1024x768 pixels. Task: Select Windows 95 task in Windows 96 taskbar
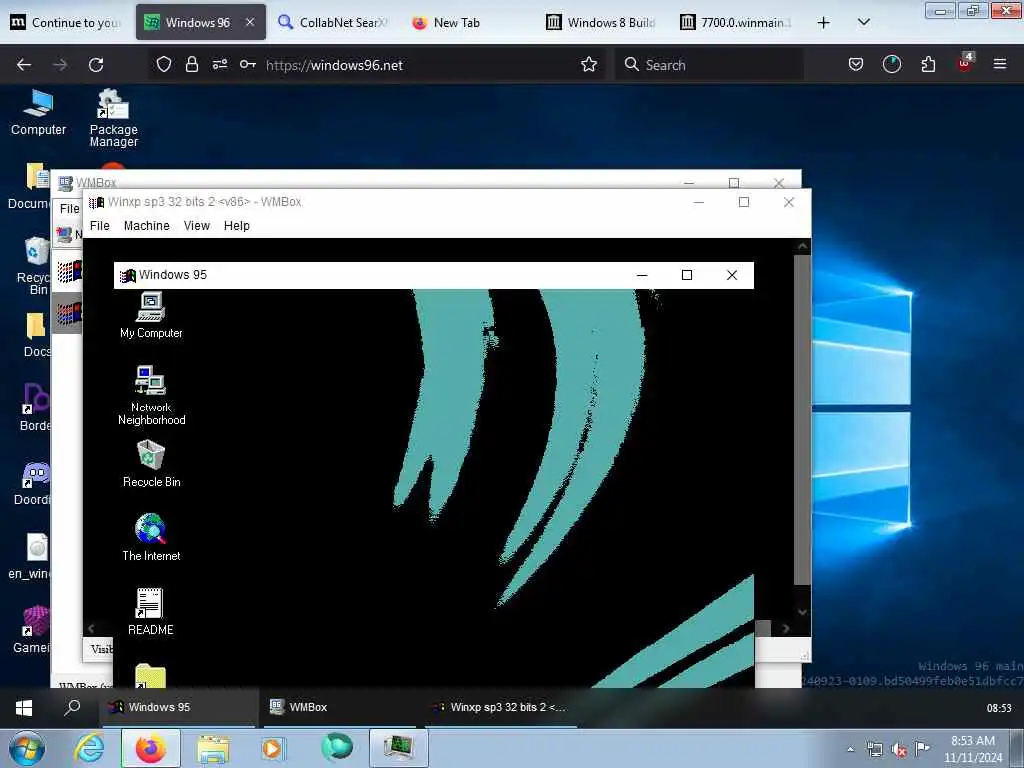tap(179, 707)
